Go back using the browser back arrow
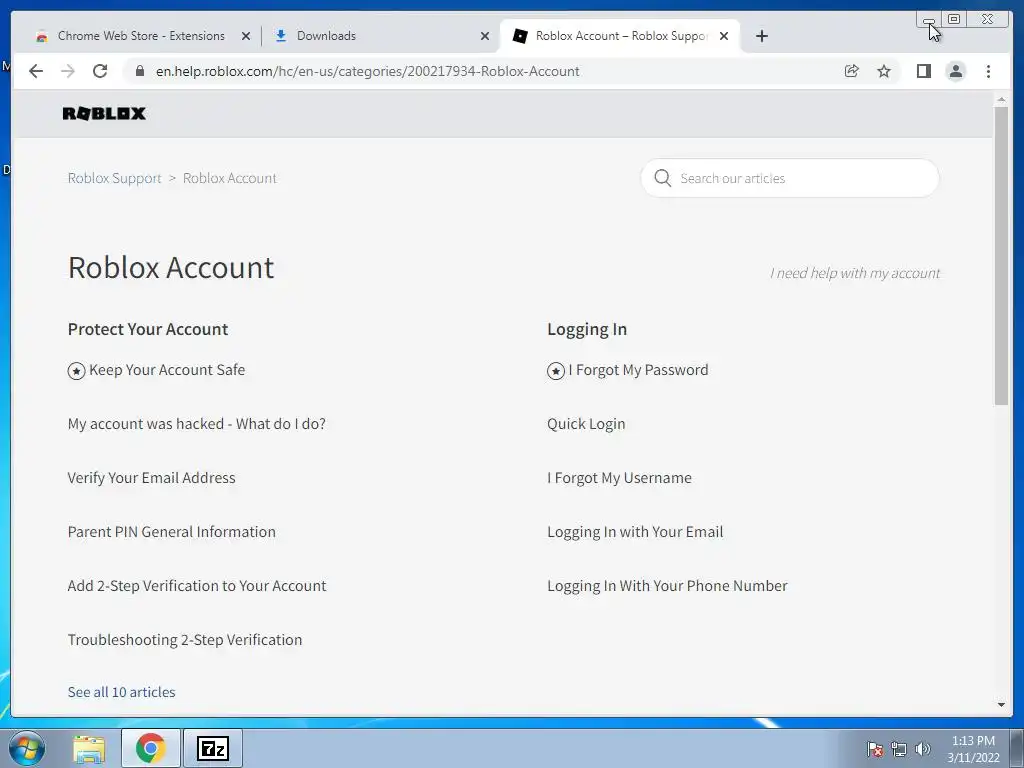Screen dimensions: 1024x768 (x=36, y=71)
